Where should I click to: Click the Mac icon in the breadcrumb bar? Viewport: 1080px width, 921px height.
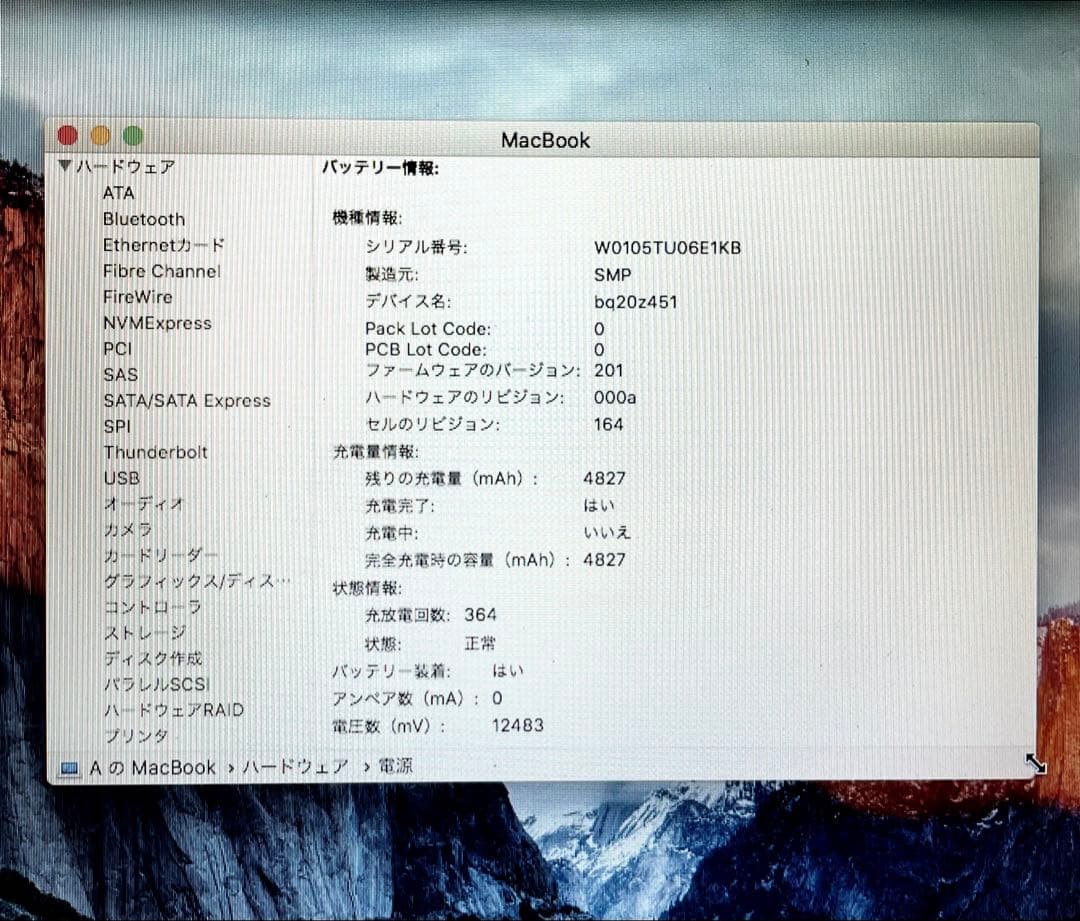coord(68,768)
